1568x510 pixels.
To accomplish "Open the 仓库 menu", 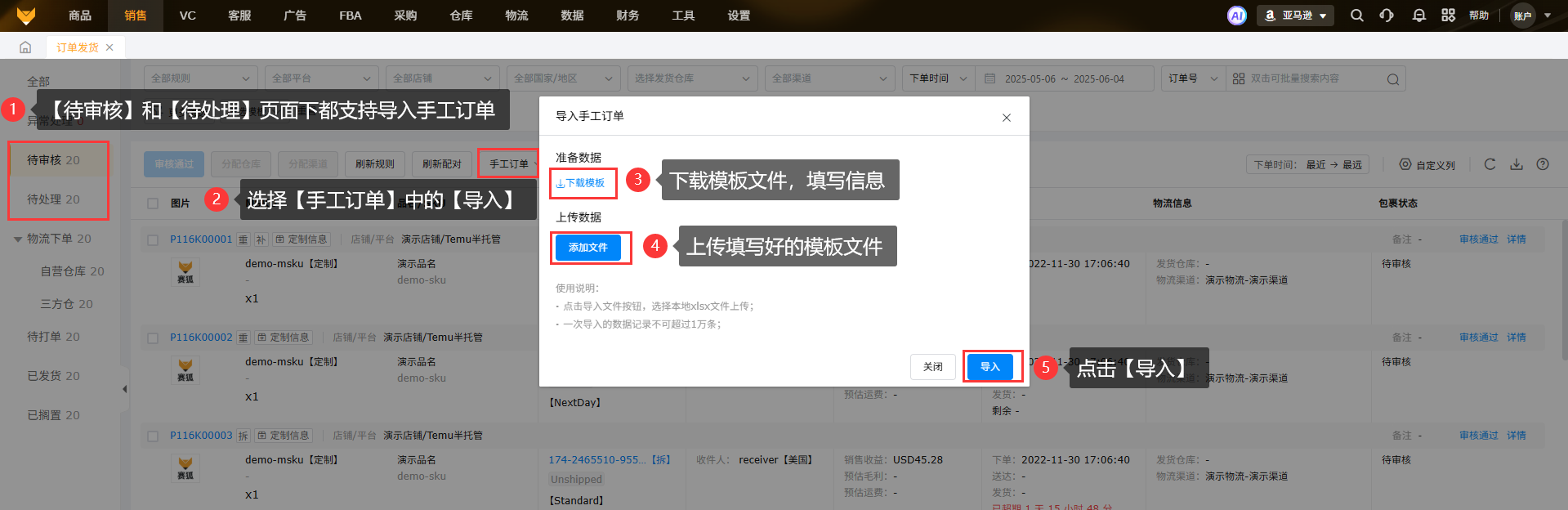I will coord(462,16).
